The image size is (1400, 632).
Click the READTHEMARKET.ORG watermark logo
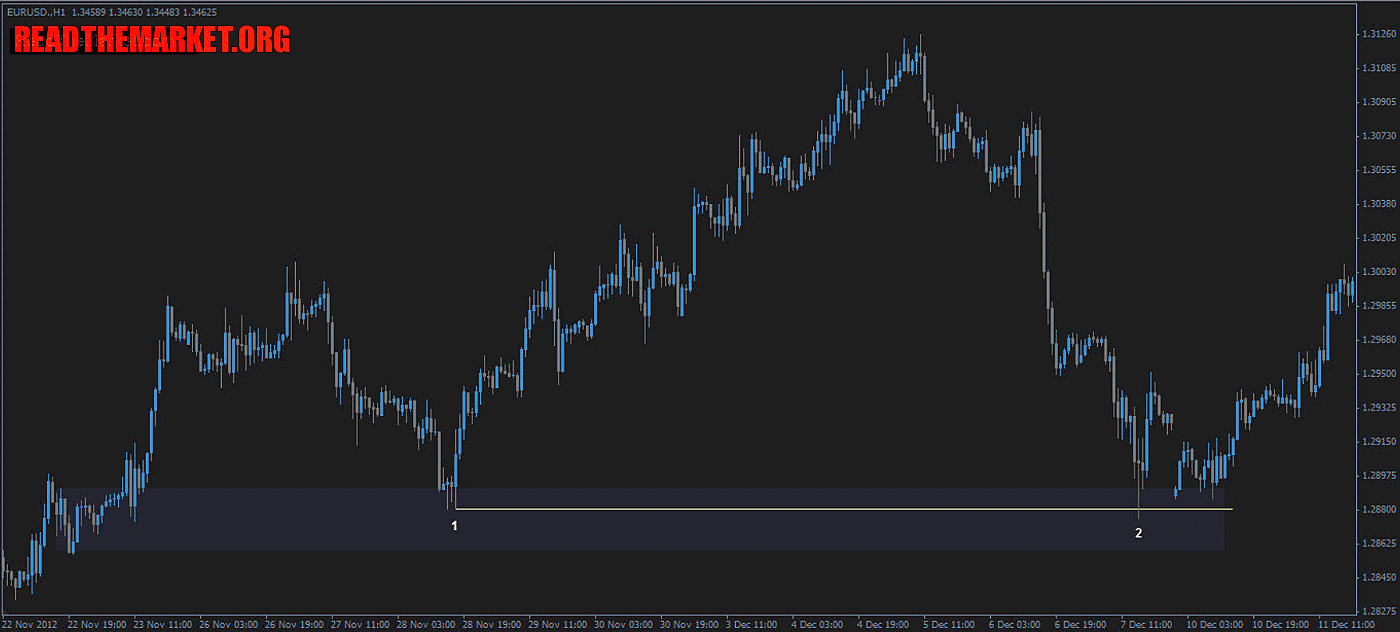152,40
